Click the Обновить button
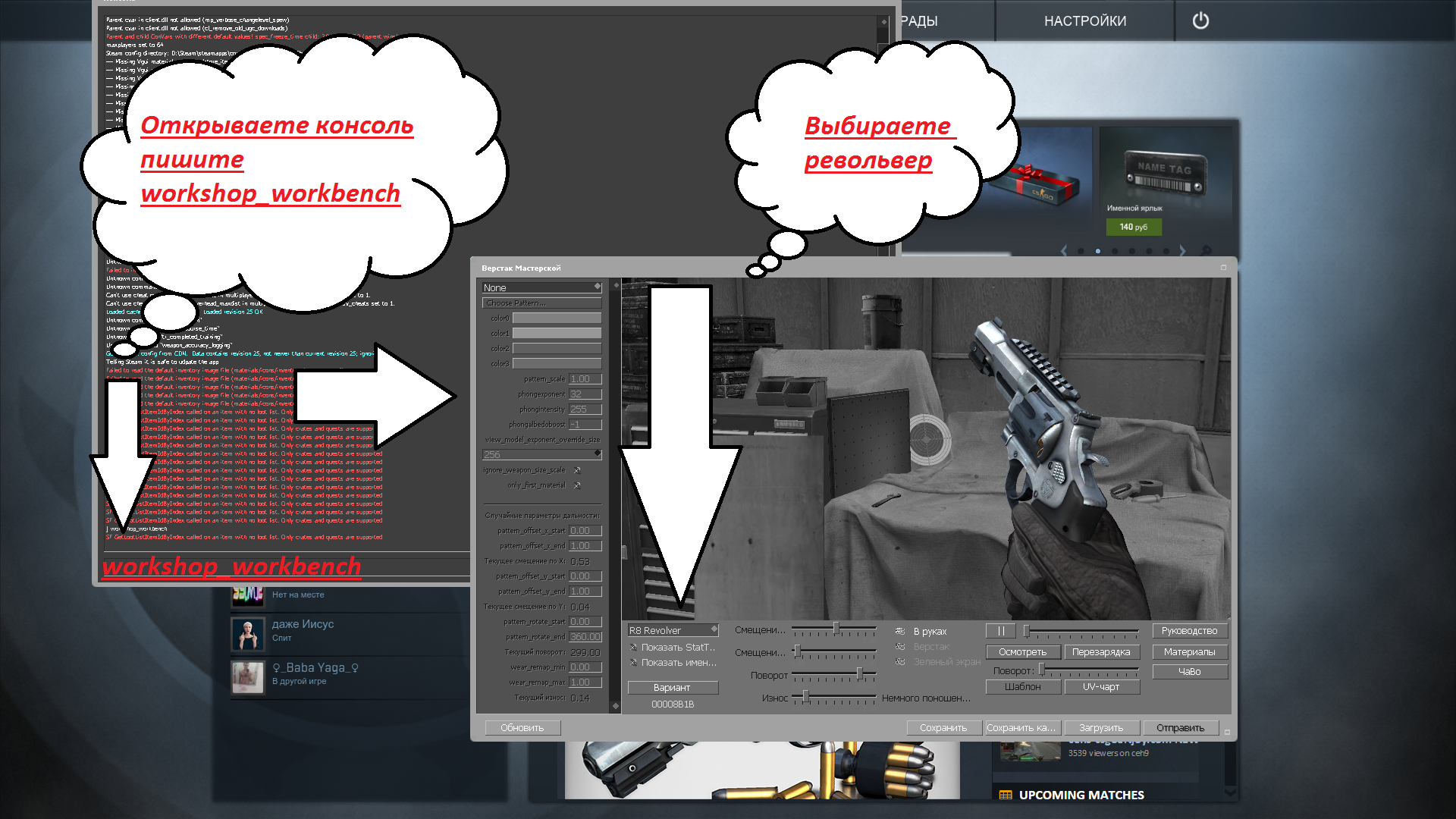1456x819 pixels. [x=522, y=728]
